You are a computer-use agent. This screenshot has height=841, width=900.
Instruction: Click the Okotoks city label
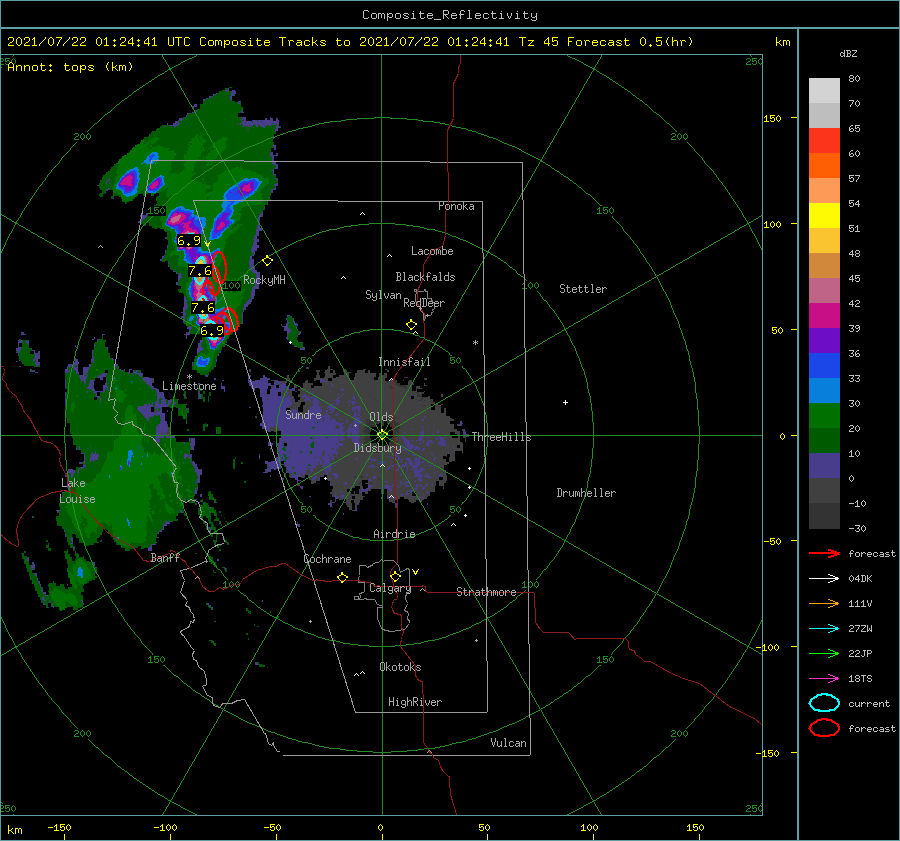pos(400,667)
